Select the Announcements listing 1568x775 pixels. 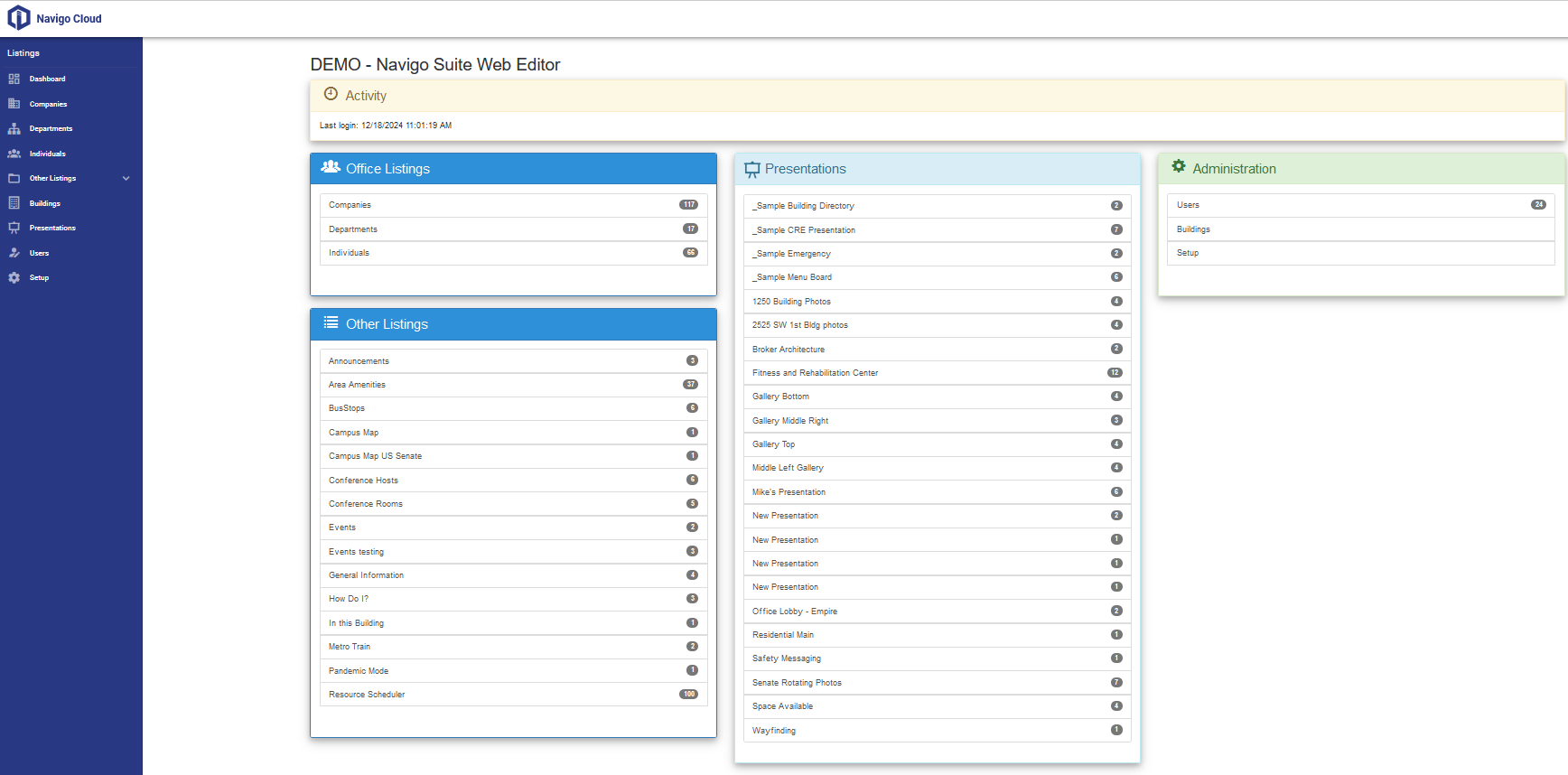[513, 360]
